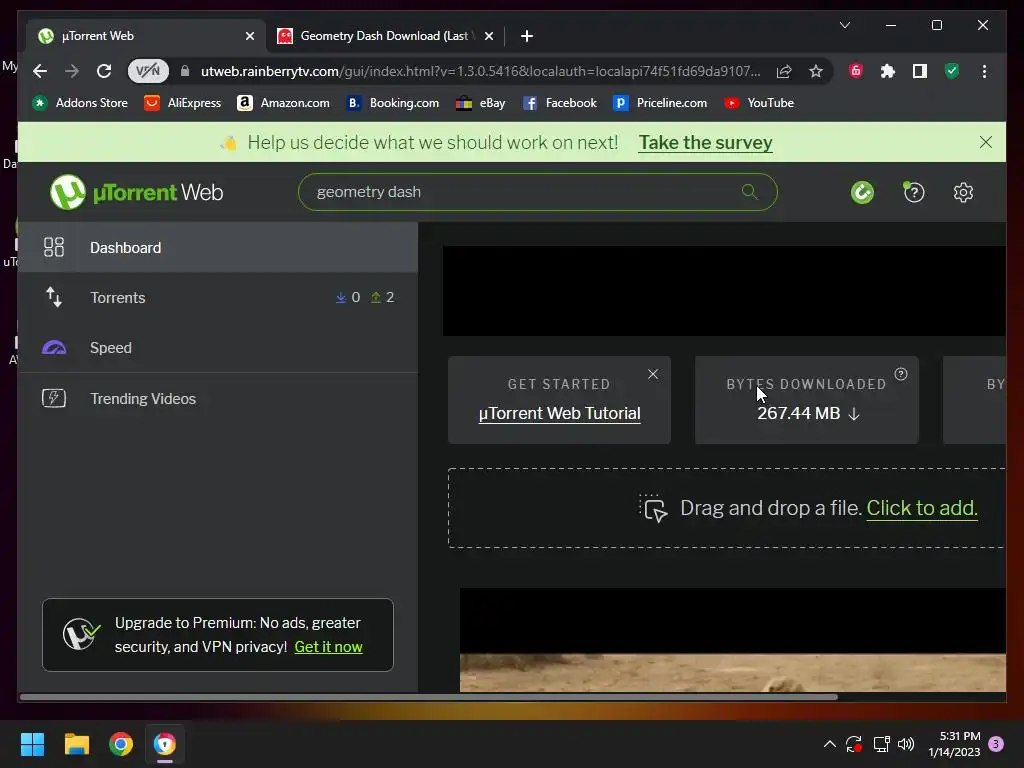Click the green uTorrent round icon in header
This screenshot has width=1024, height=768.
point(862,192)
